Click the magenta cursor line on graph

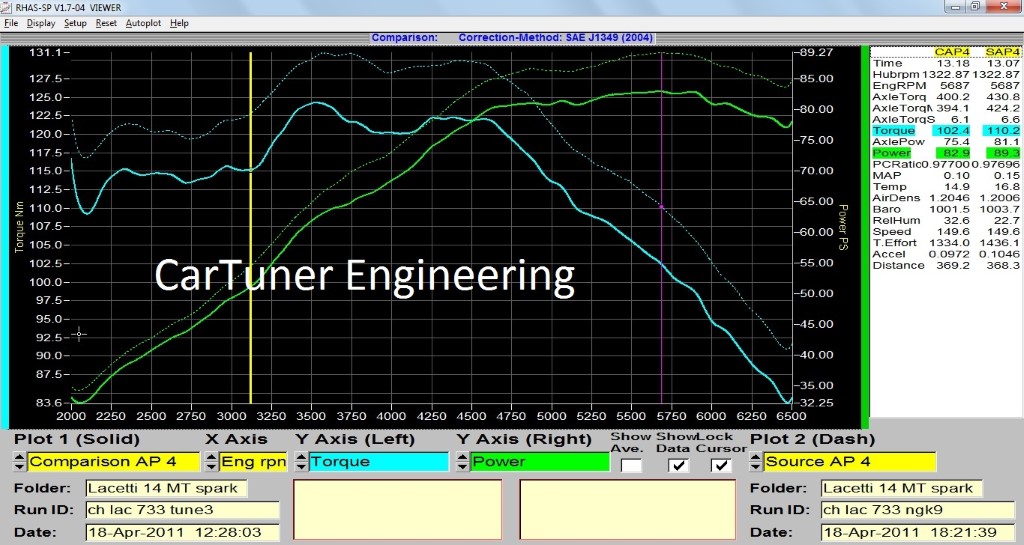(662, 228)
